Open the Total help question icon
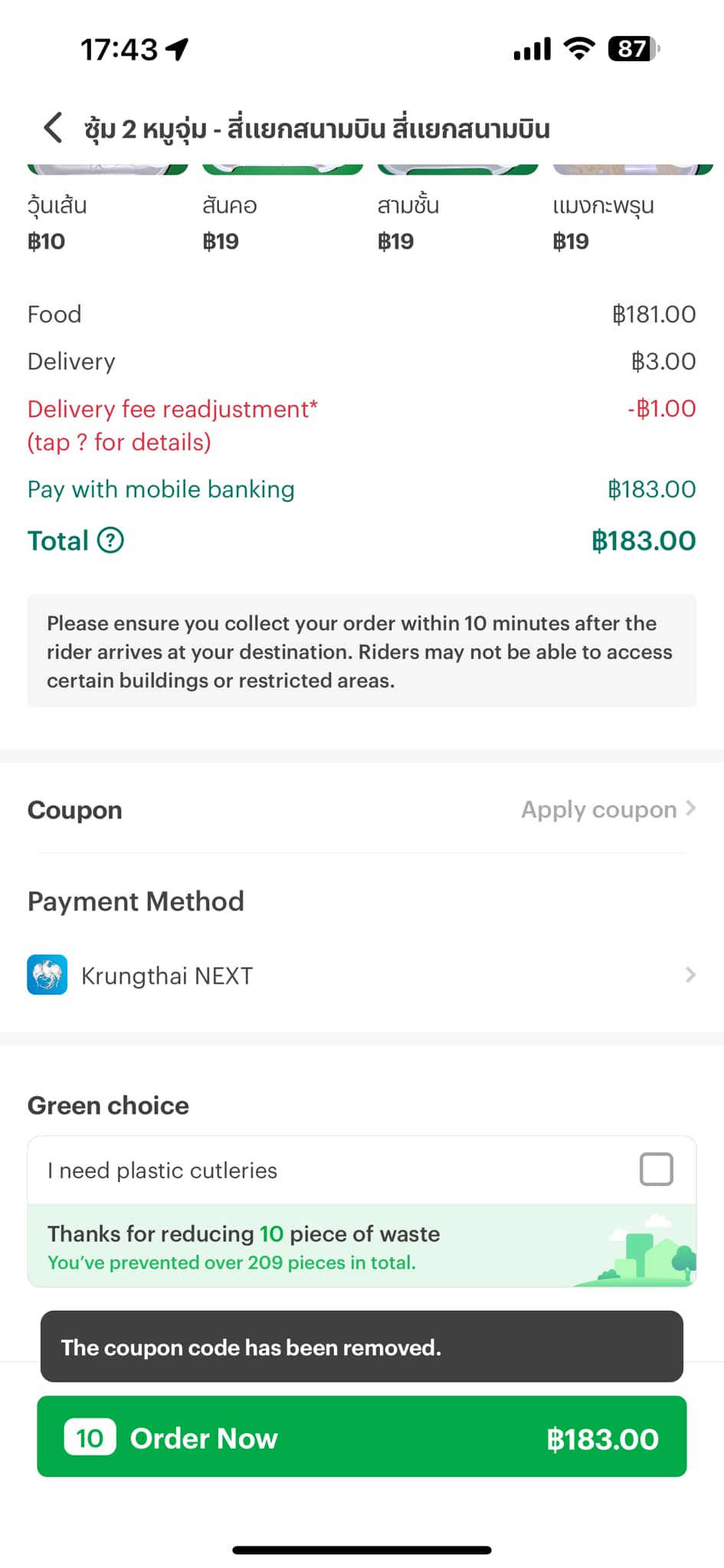This screenshot has width=724, height=1568. 110,541
